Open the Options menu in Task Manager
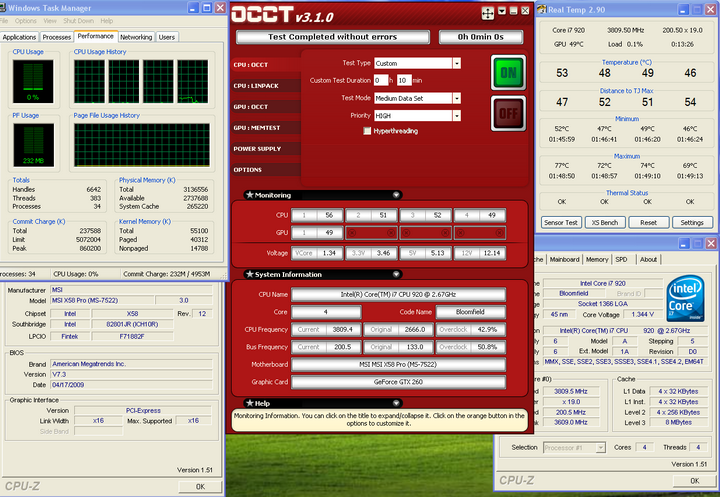Screen dimensions: 720x497 25,21
